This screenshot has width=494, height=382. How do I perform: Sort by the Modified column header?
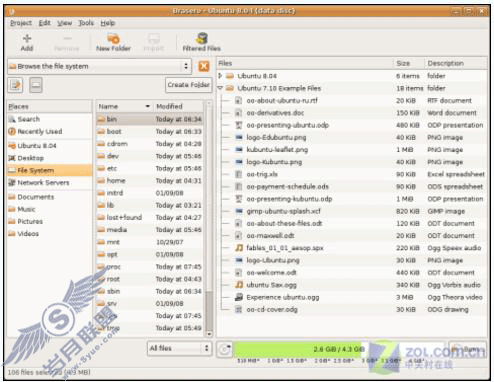tap(178, 106)
